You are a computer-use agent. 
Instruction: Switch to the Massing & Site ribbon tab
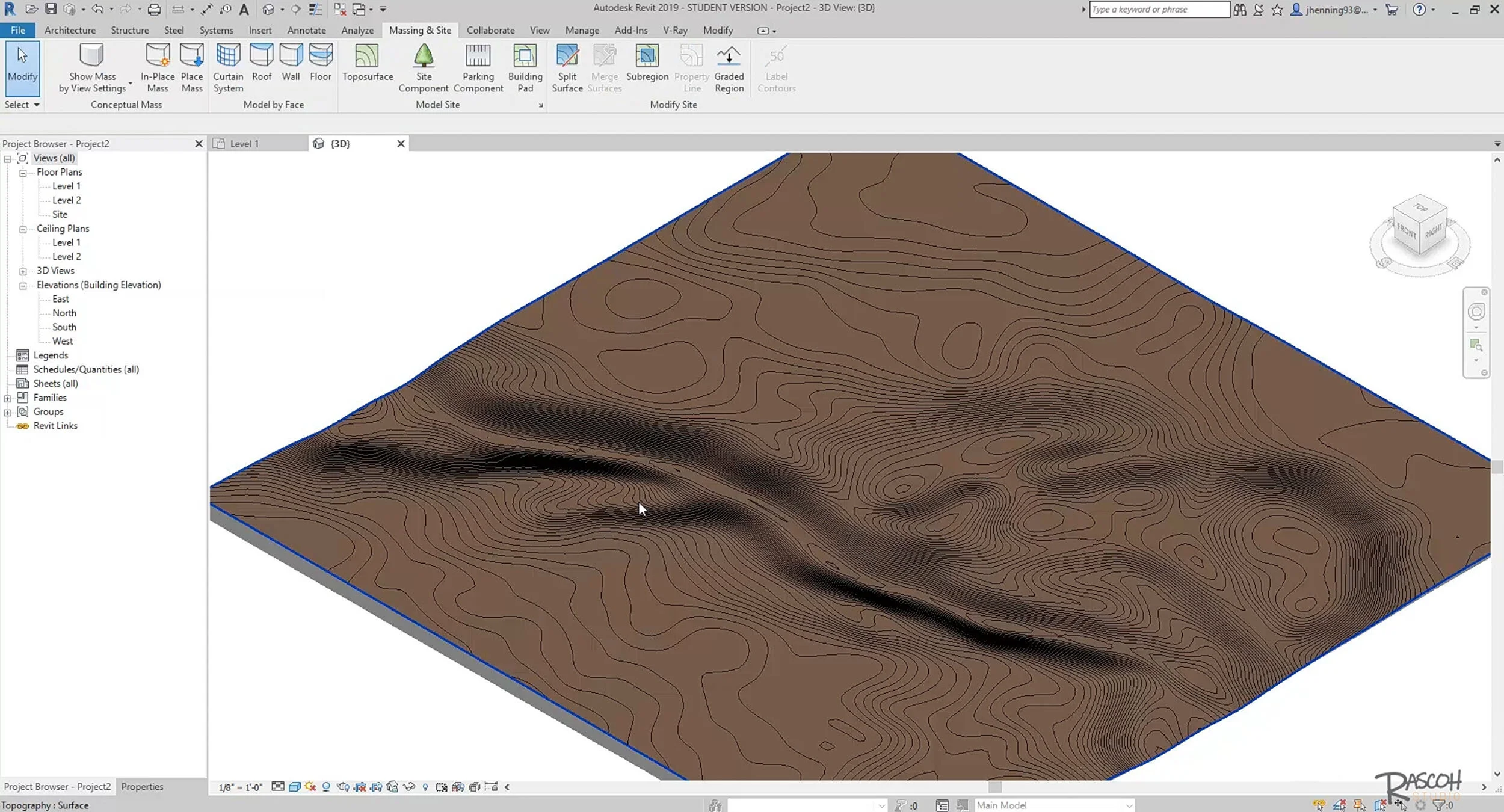[420, 30]
